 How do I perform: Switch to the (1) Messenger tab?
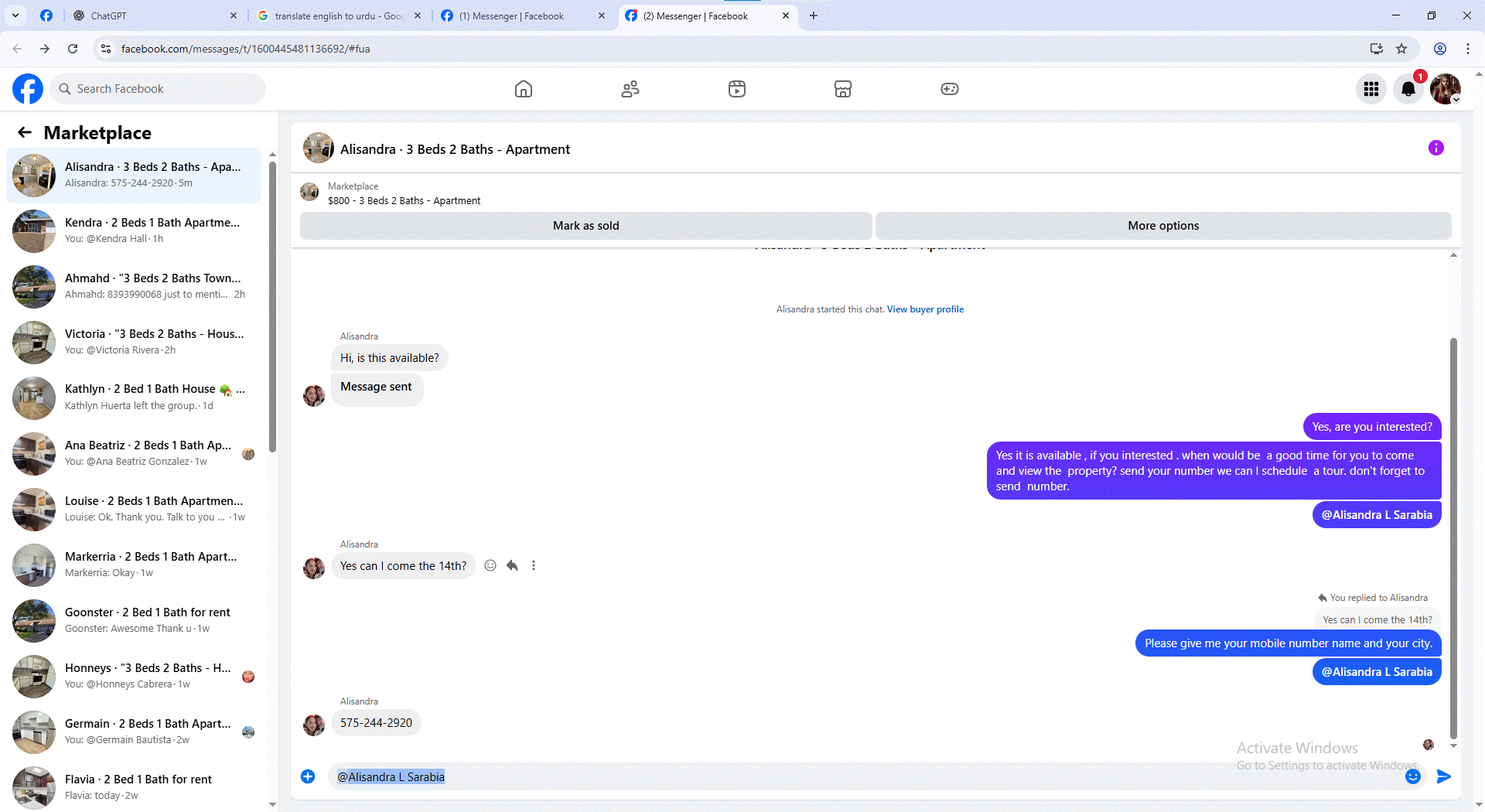[x=522, y=15]
